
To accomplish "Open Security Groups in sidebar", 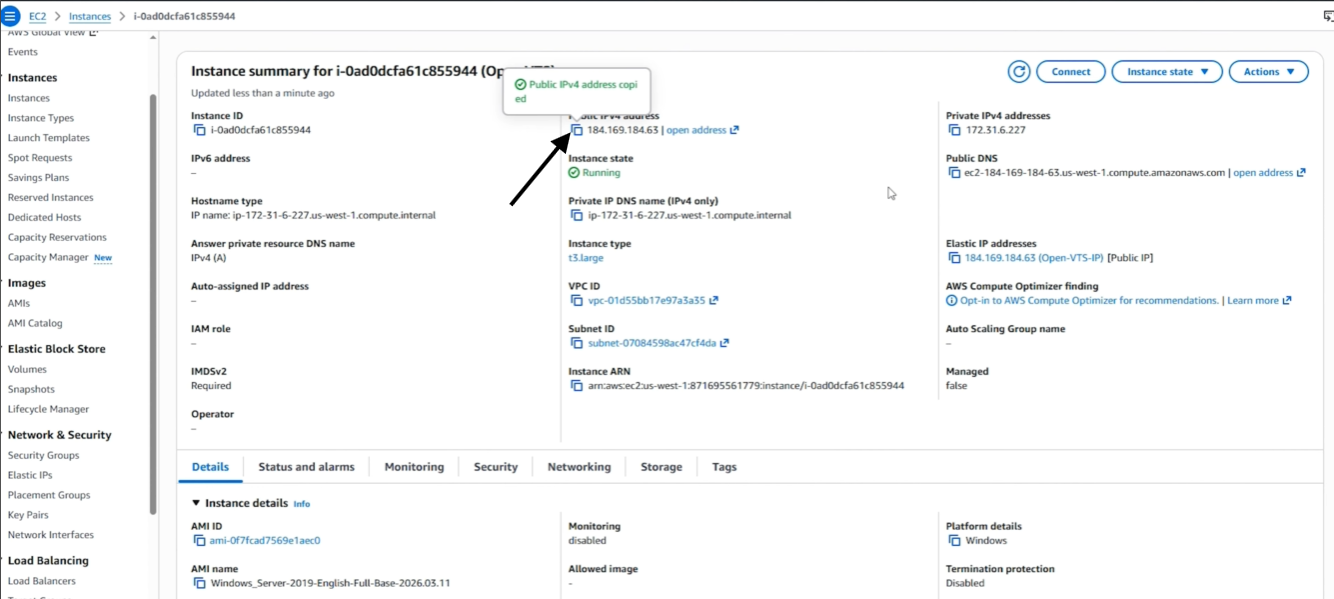I will coord(43,455).
